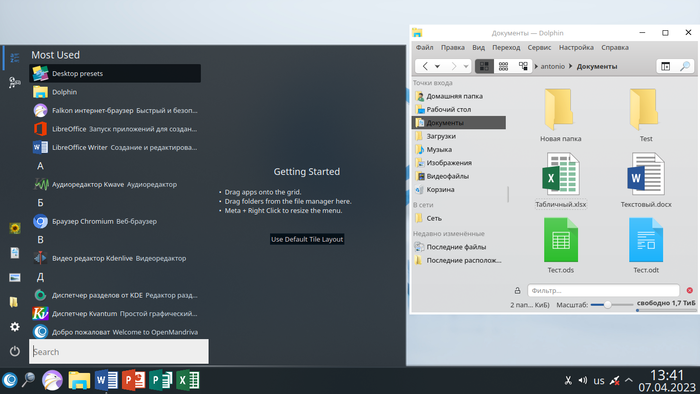Toggle the us keyboard layout indicator
The image size is (700, 394).
pos(599,381)
